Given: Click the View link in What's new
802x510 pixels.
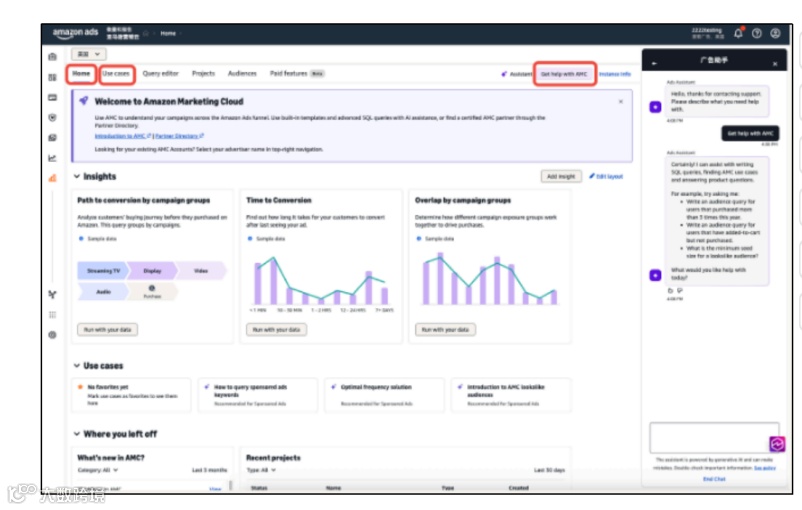Looking at the screenshot, I should click(215, 489).
